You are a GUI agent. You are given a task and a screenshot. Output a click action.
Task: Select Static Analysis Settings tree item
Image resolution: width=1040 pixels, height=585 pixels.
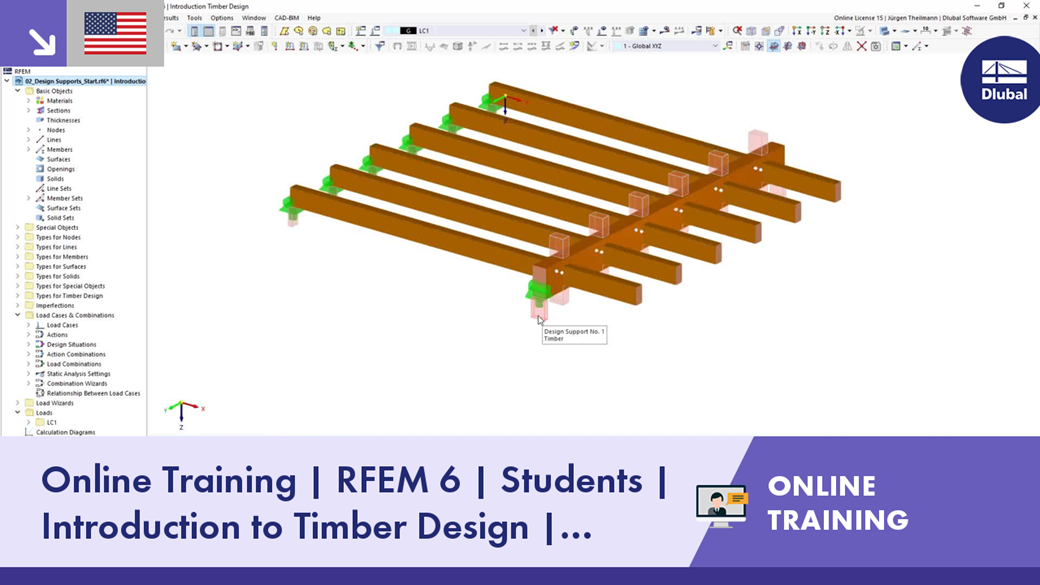point(78,374)
